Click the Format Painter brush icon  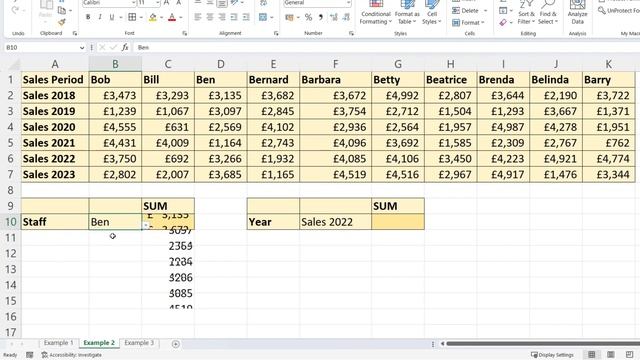point(62,22)
